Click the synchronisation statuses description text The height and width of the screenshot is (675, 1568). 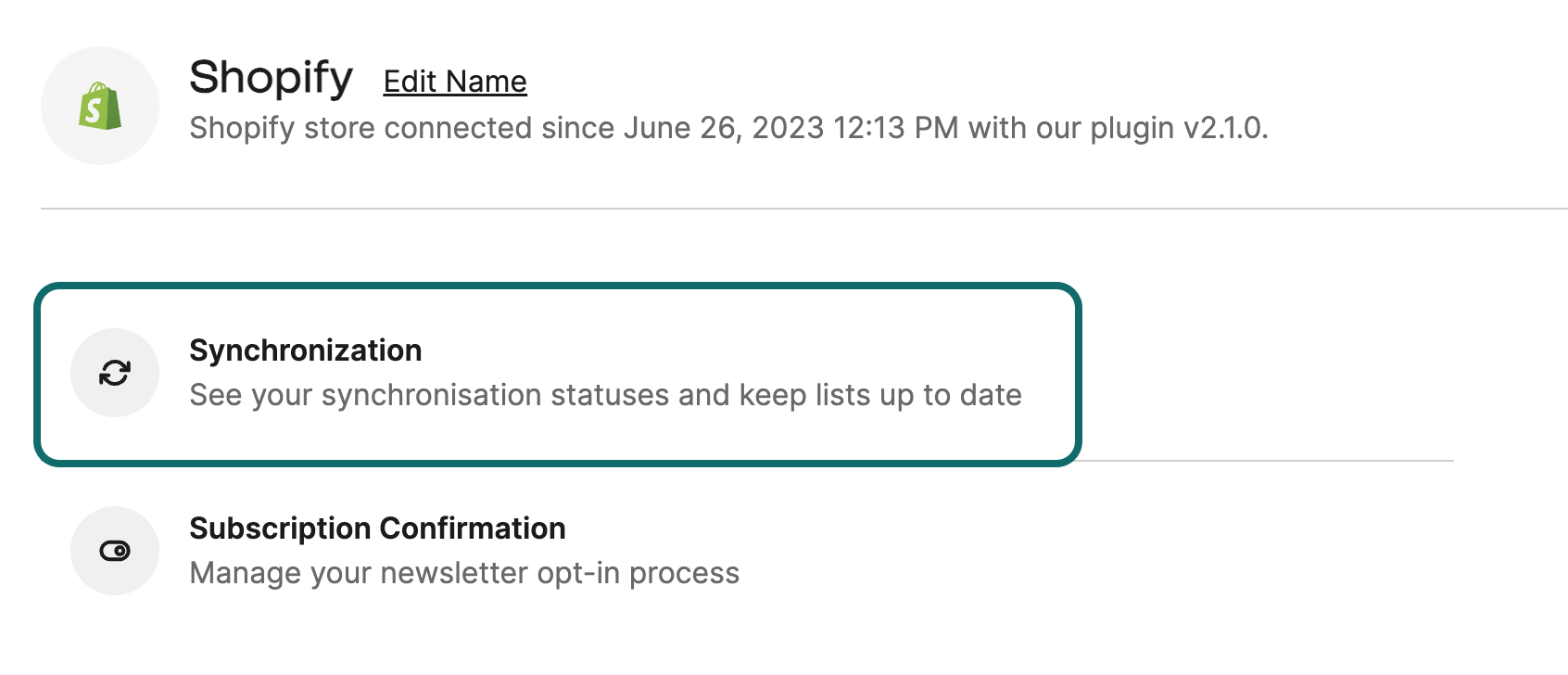(x=606, y=395)
